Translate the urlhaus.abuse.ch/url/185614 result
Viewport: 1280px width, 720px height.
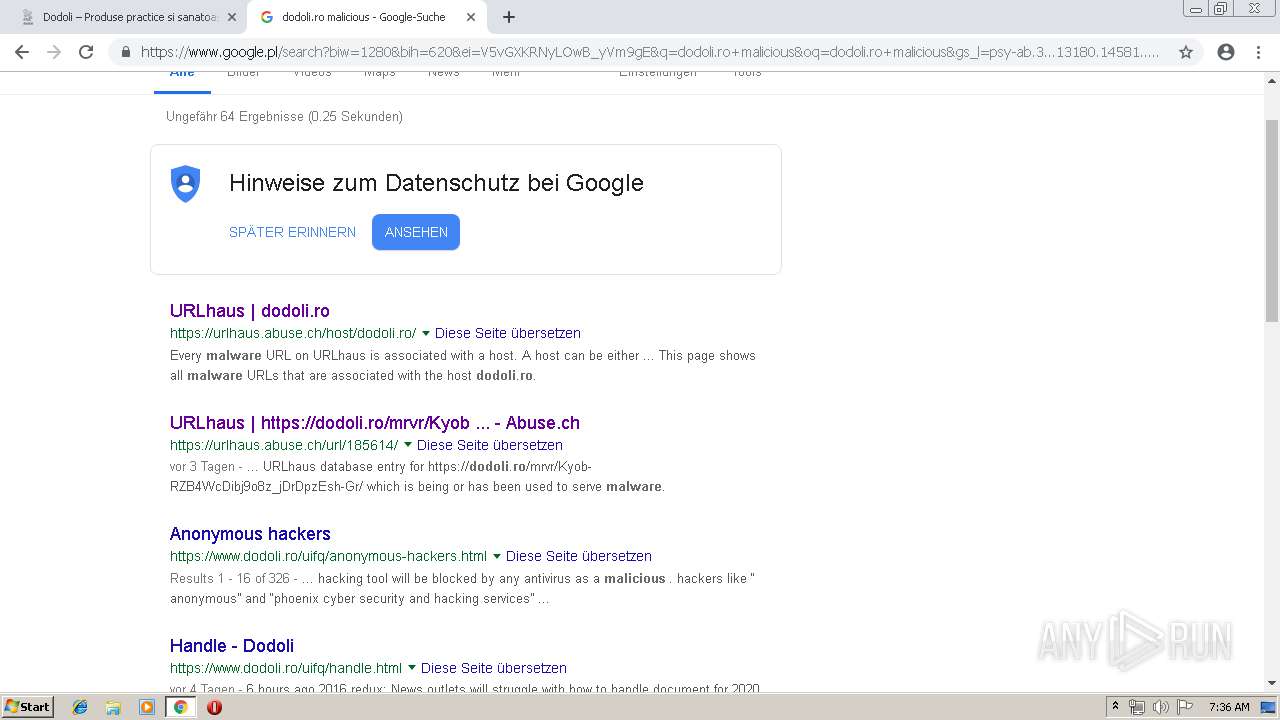[490, 445]
